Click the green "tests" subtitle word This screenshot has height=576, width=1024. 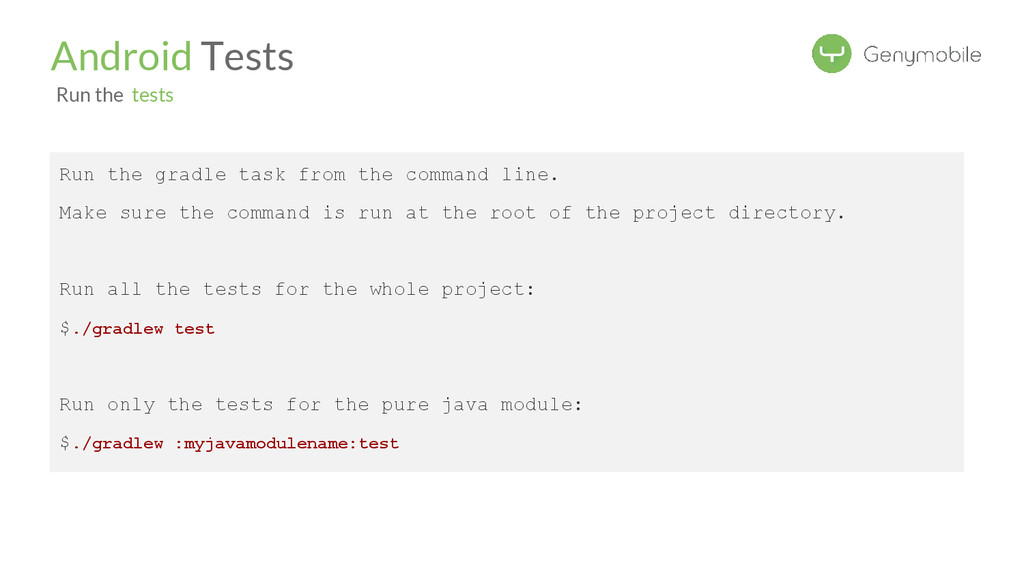click(x=153, y=95)
